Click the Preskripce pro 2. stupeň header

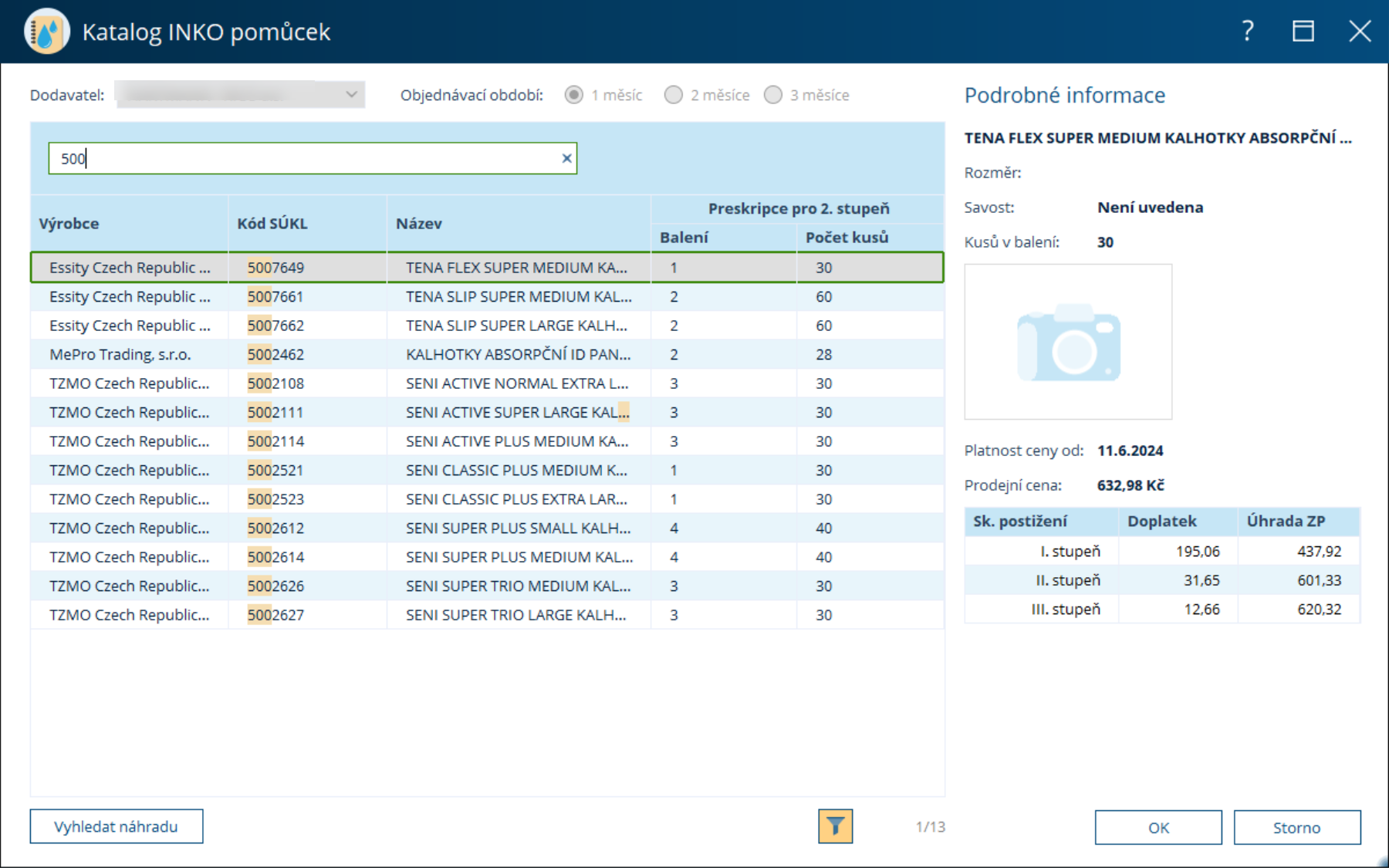coord(798,208)
